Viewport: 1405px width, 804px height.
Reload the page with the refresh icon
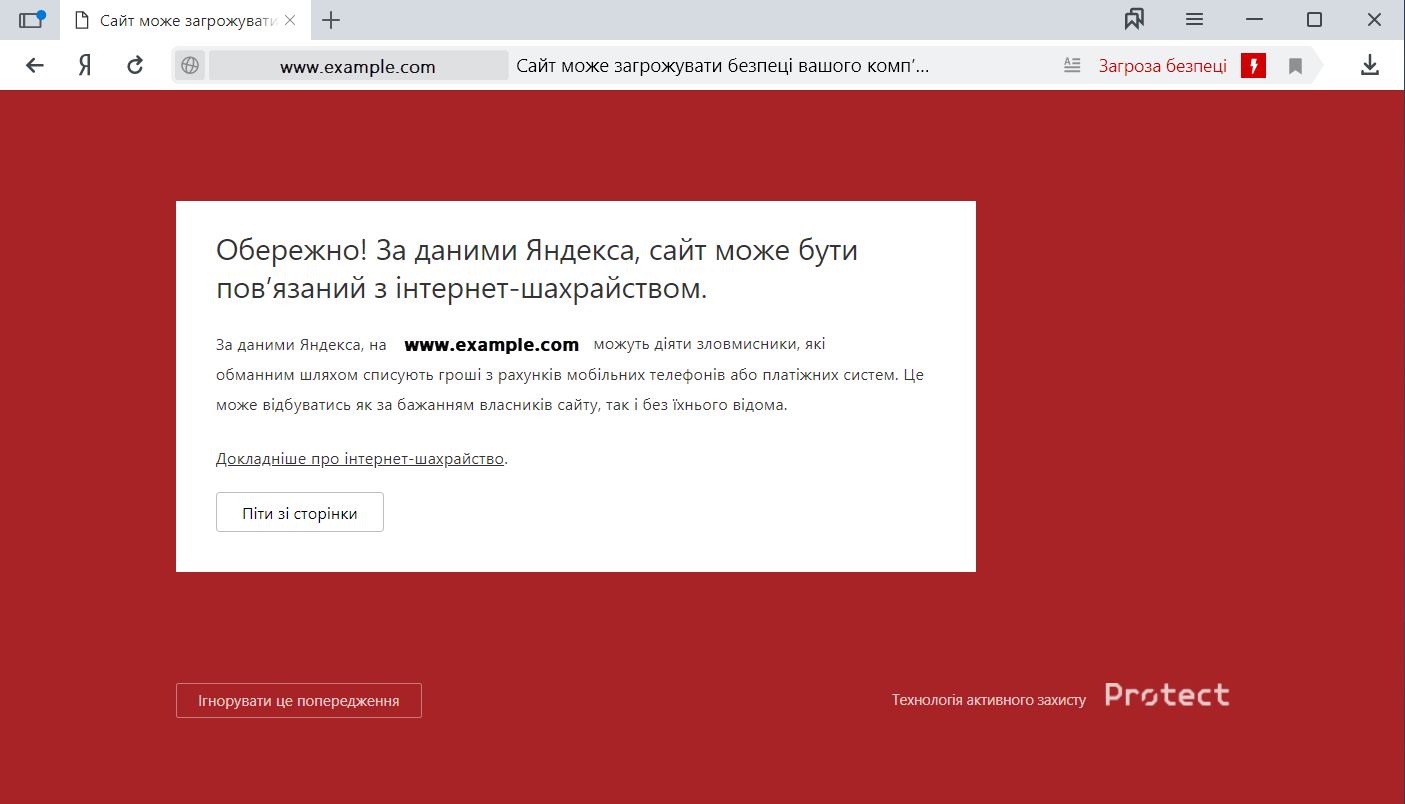point(135,66)
